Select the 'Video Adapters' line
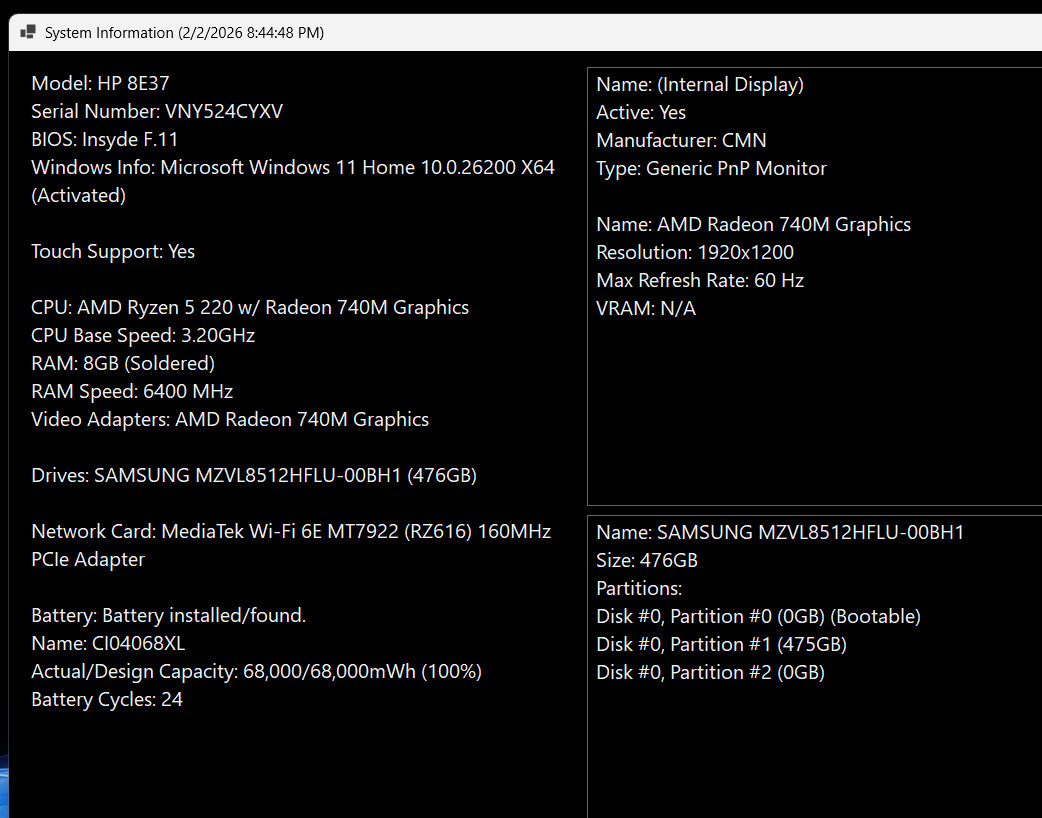 tap(230, 419)
